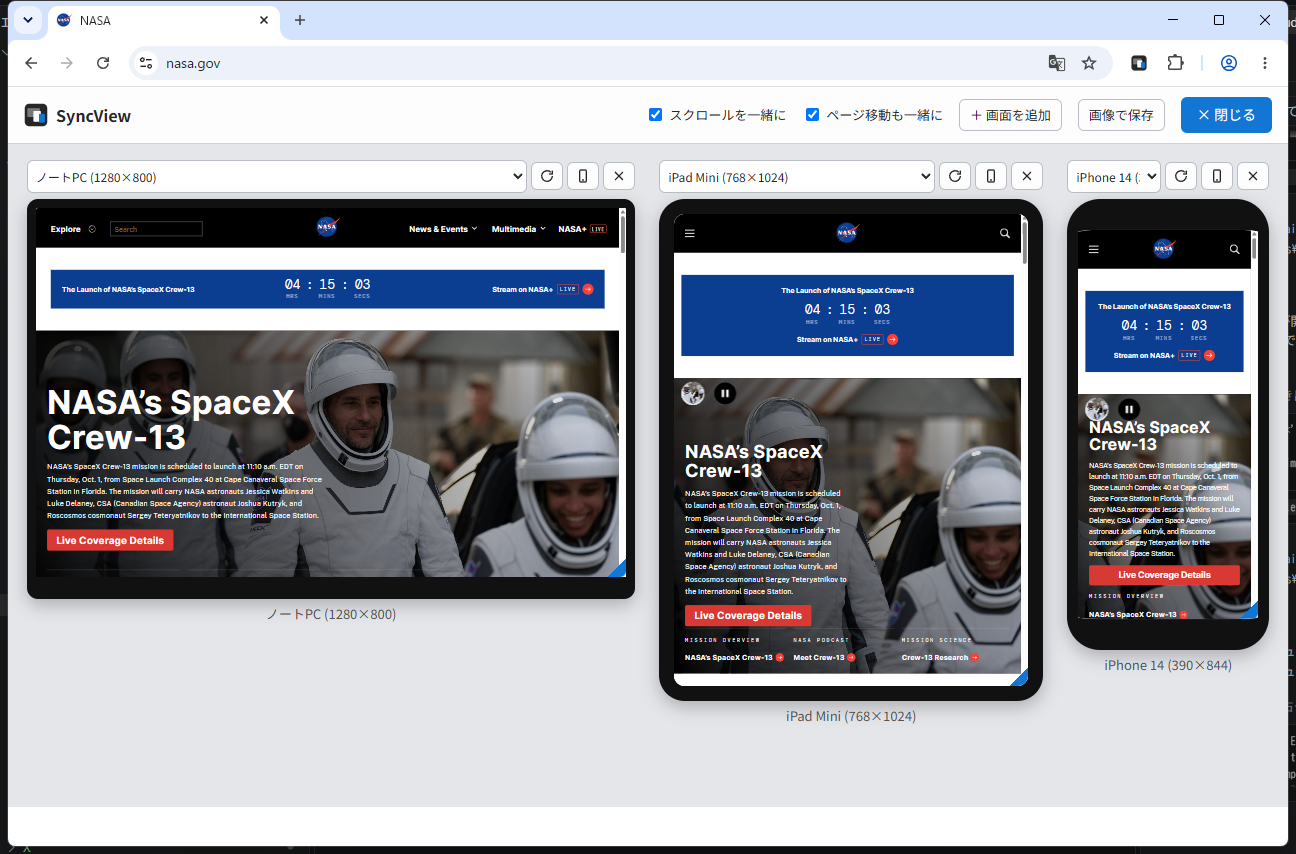Click the blue 閉じる button
This screenshot has width=1296, height=854.
click(1226, 115)
